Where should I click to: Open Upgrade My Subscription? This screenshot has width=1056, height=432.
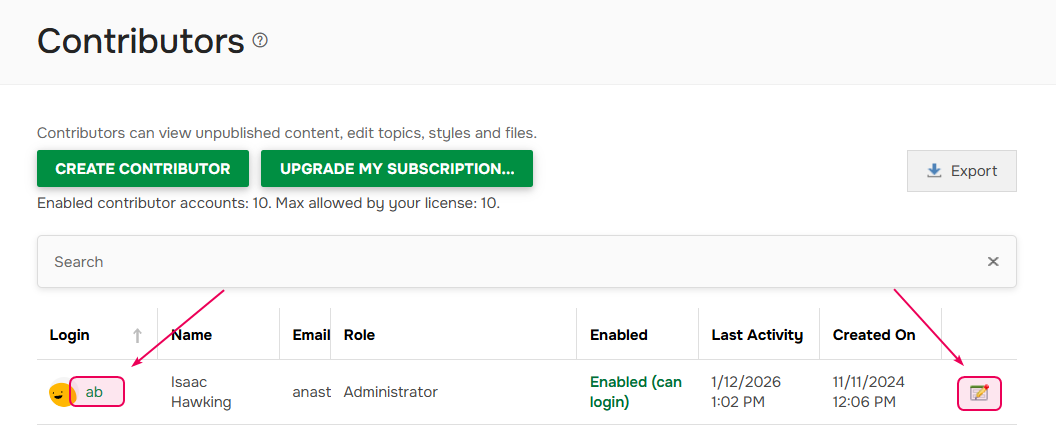click(x=397, y=169)
